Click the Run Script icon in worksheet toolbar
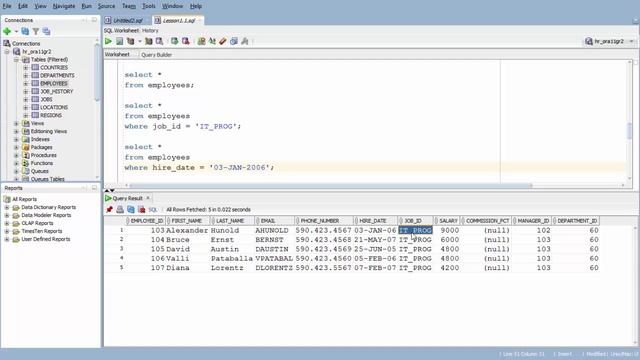Screen dimensions: 640x360 tap(119, 41)
